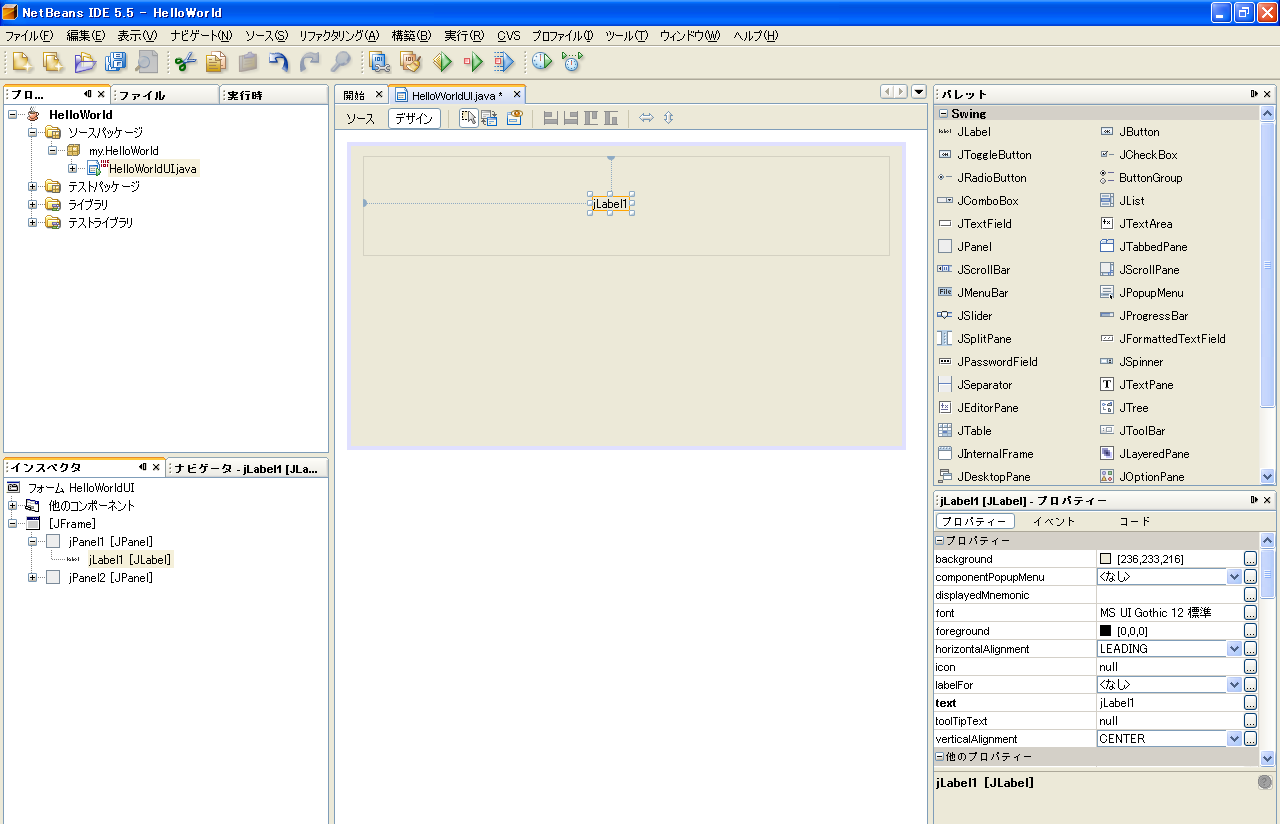
Task: Open the リファクタリング menu
Action: (338, 36)
